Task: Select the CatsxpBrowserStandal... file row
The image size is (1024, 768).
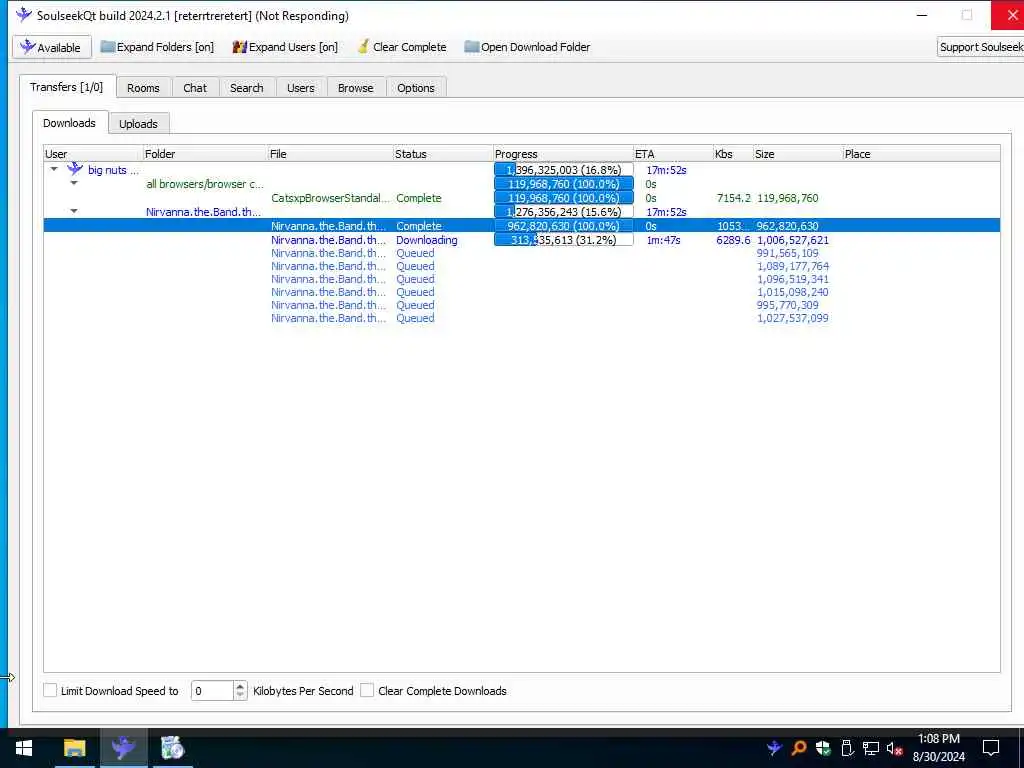Action: 522,198
